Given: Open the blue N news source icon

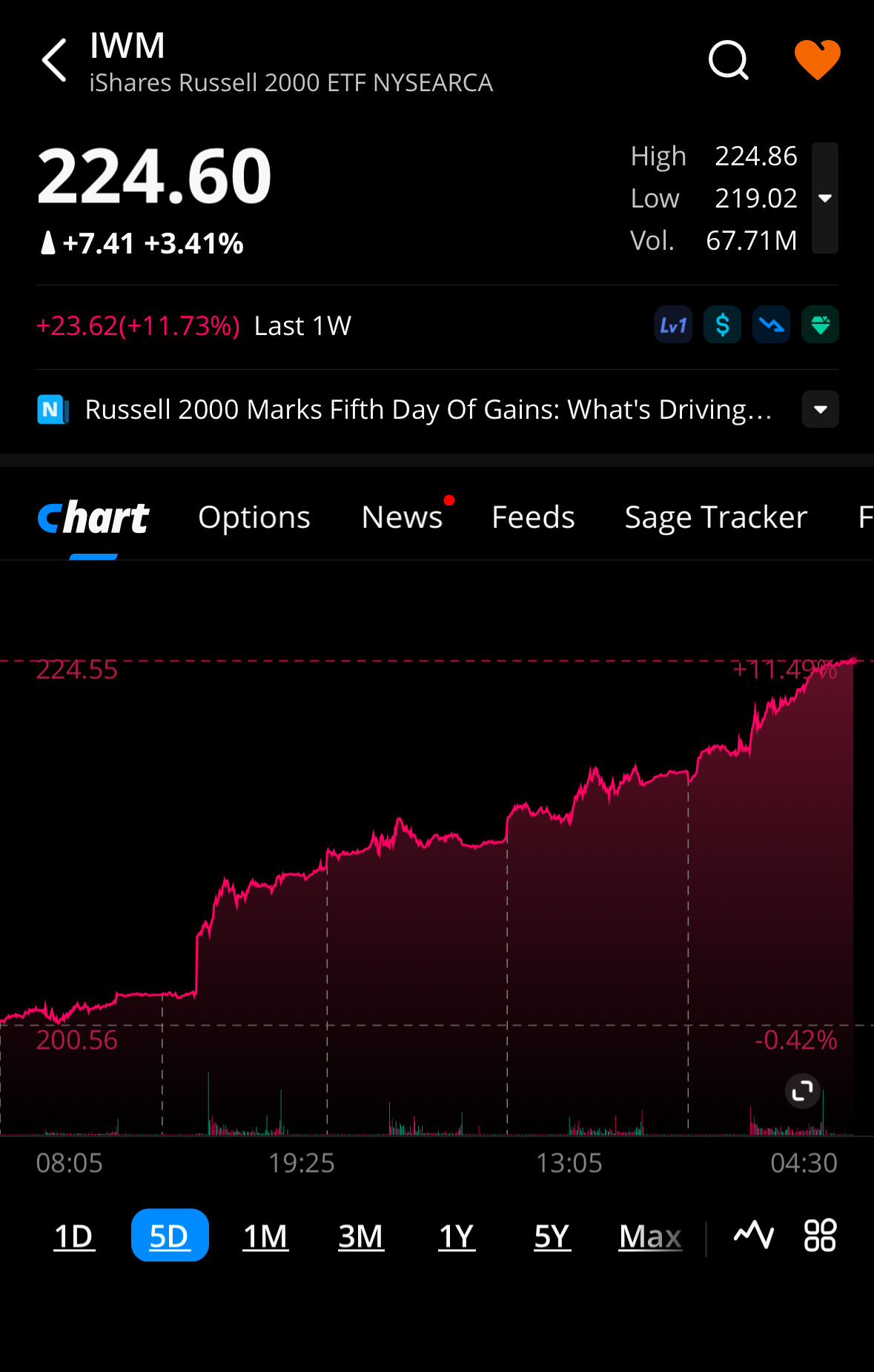Looking at the screenshot, I should (53, 409).
